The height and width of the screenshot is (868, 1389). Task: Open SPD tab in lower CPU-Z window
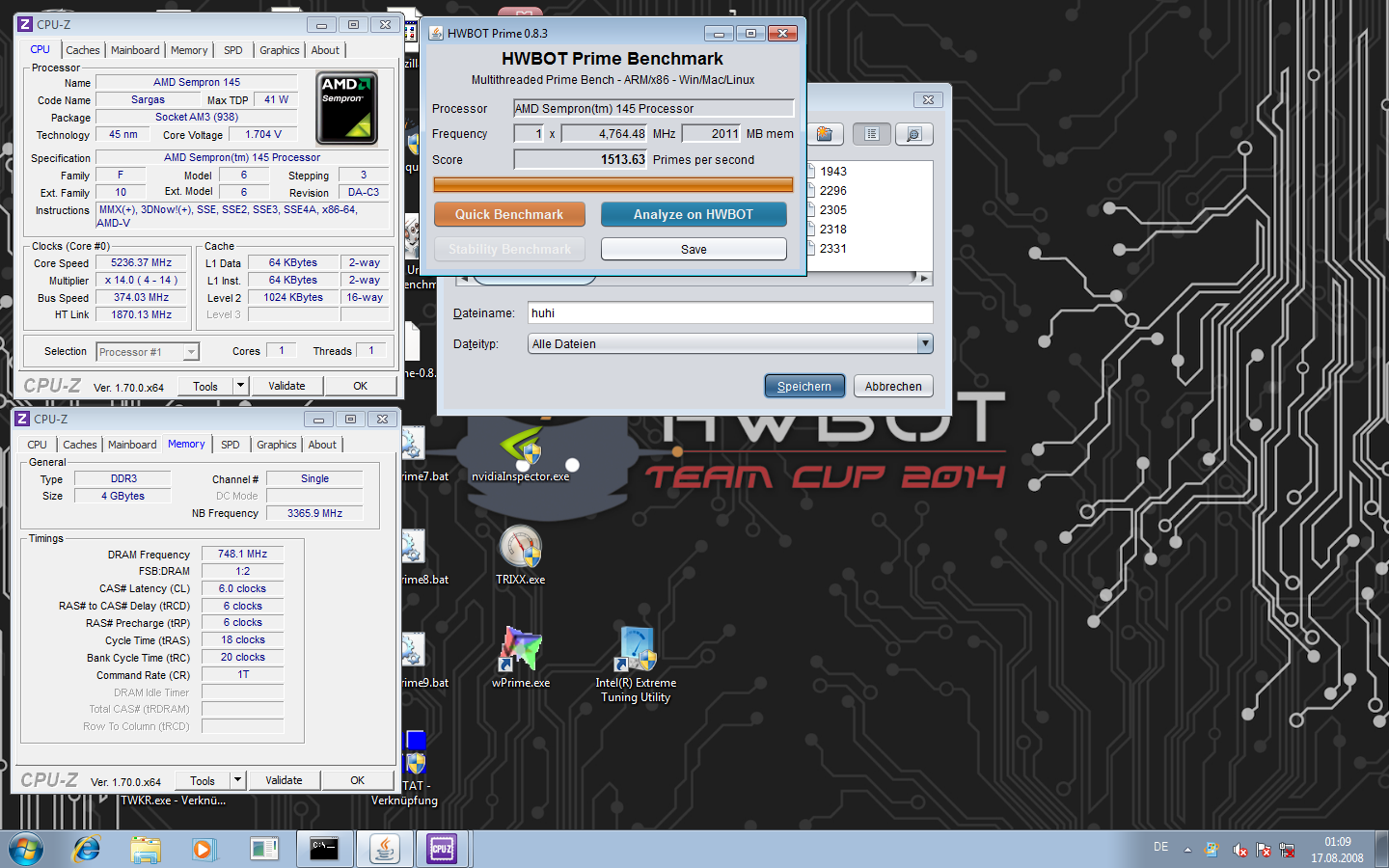pos(231,445)
